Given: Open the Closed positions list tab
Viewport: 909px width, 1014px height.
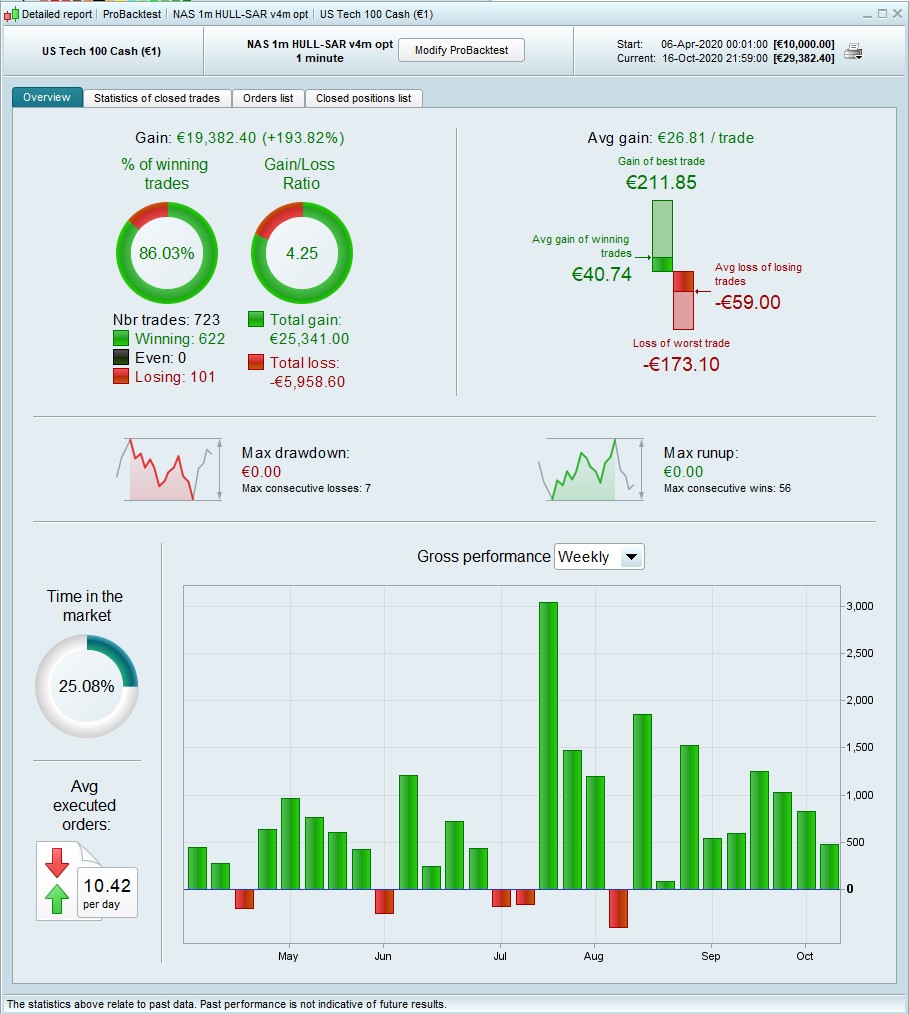Looking at the screenshot, I should pos(363,98).
